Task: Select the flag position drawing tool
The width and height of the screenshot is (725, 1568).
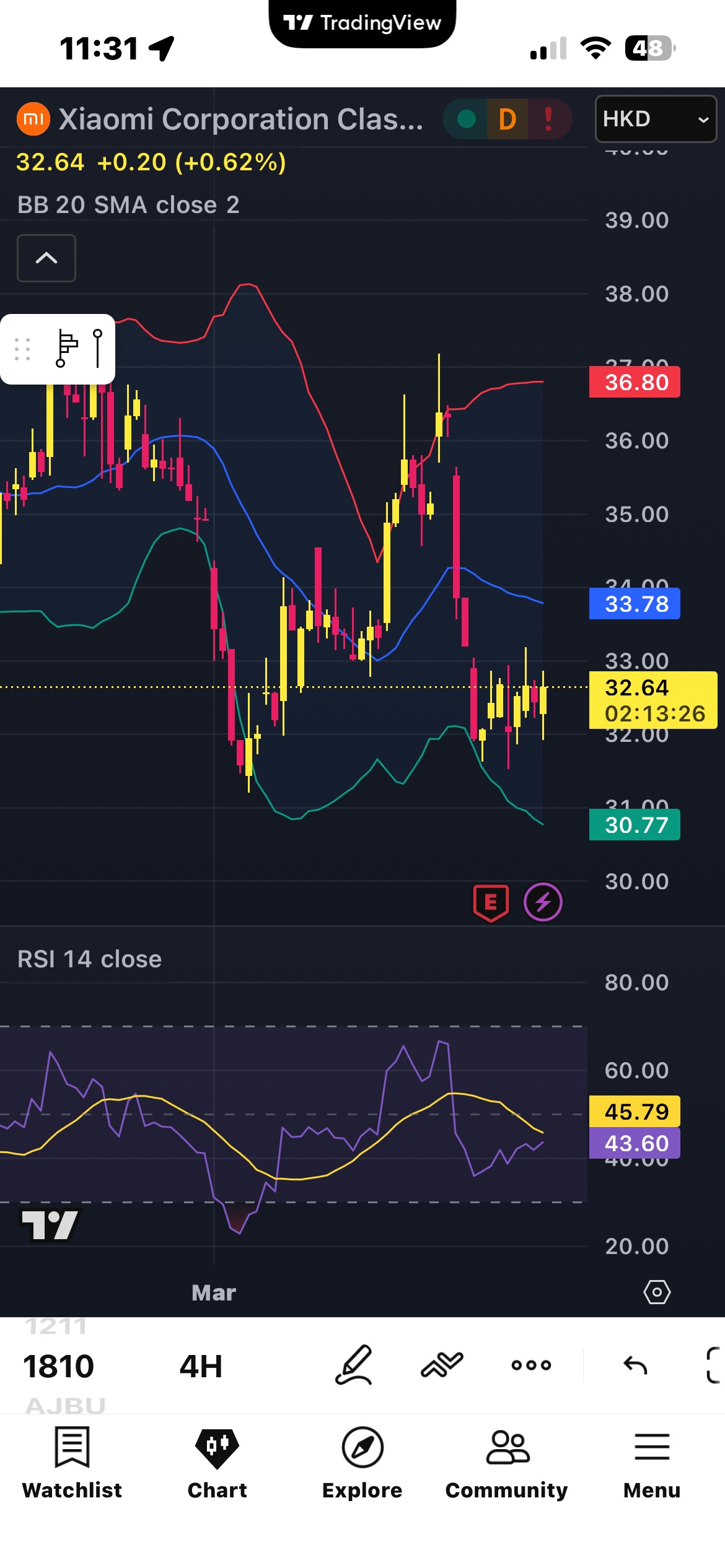Action: pyautogui.click(x=66, y=349)
